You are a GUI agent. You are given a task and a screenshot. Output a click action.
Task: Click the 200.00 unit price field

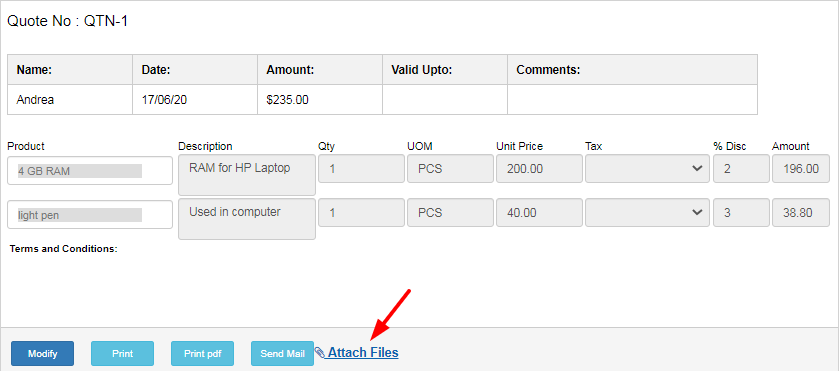tap(539, 169)
